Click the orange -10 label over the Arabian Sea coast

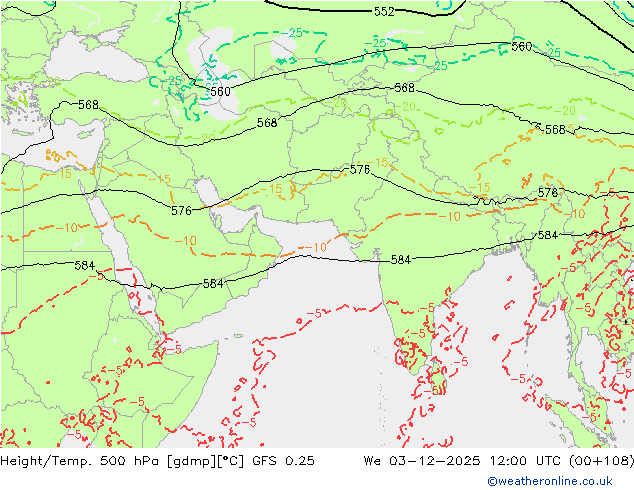[x=315, y=247]
